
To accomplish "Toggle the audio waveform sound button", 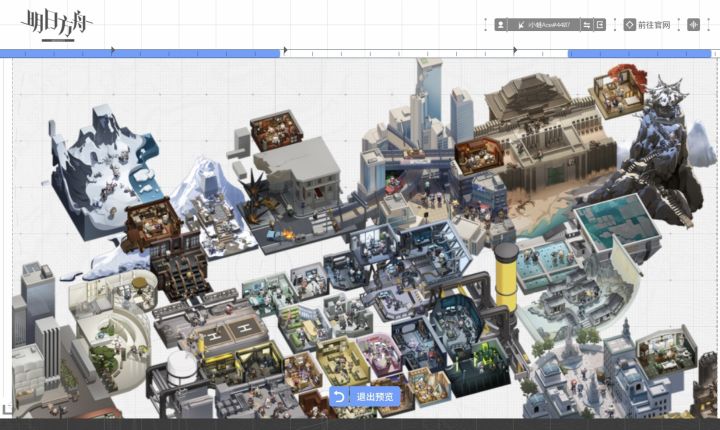I will (693, 25).
